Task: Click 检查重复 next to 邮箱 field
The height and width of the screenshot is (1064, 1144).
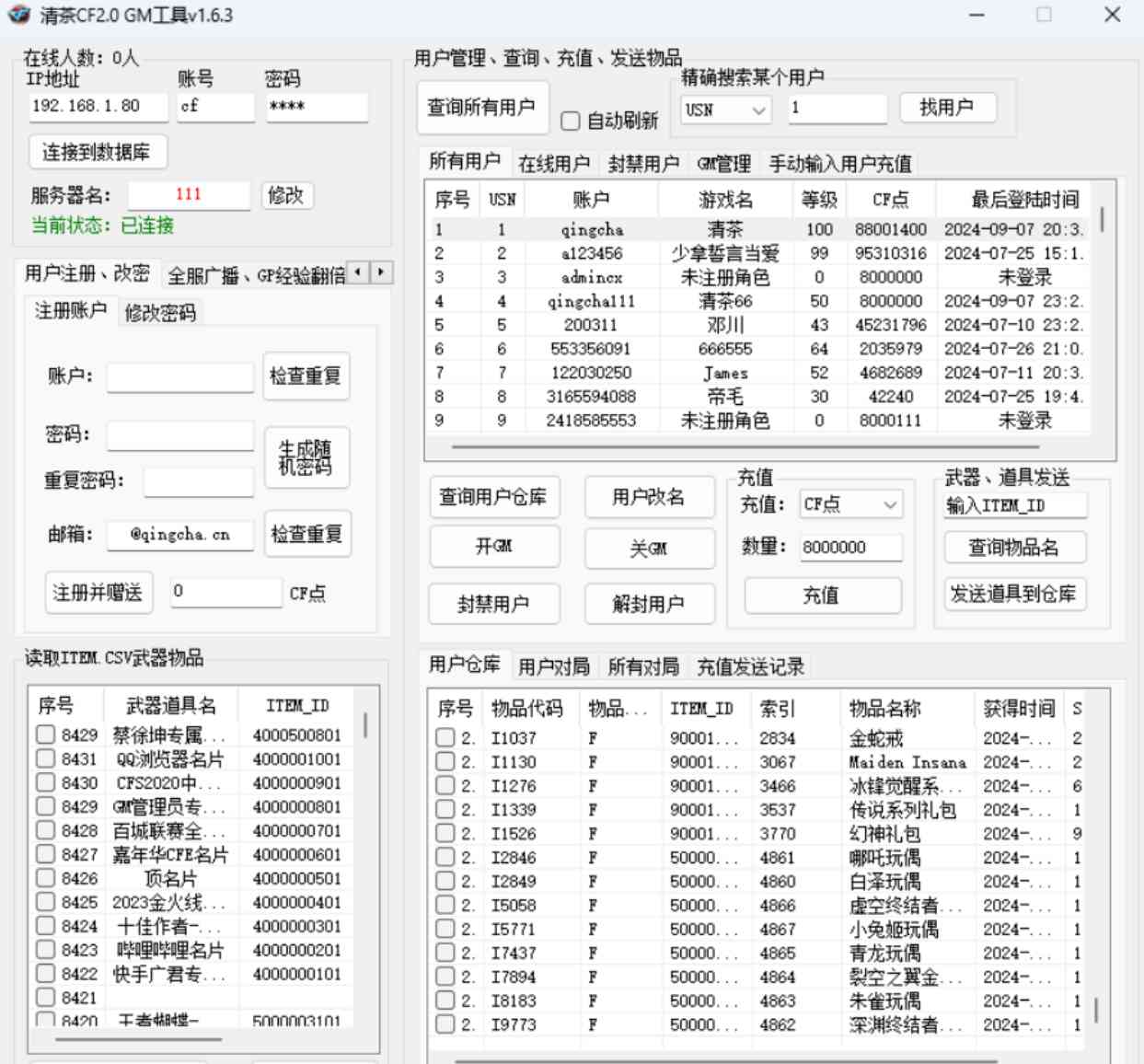Action: point(306,534)
